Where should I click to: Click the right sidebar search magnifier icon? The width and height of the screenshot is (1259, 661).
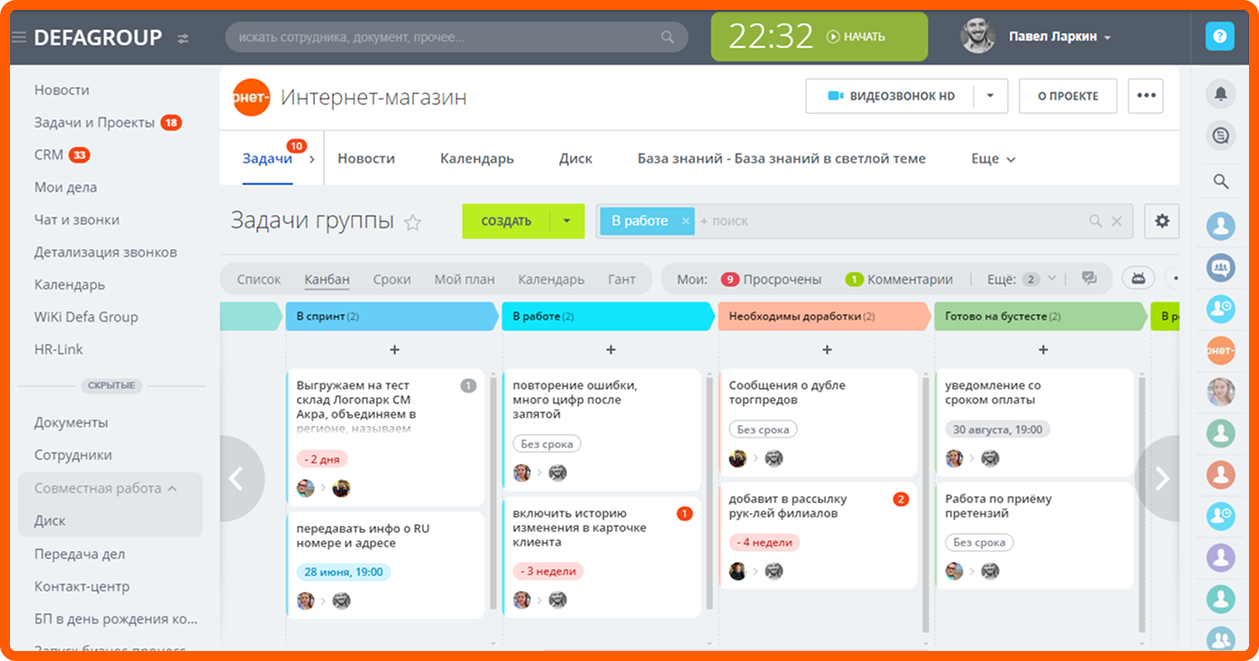click(1220, 182)
